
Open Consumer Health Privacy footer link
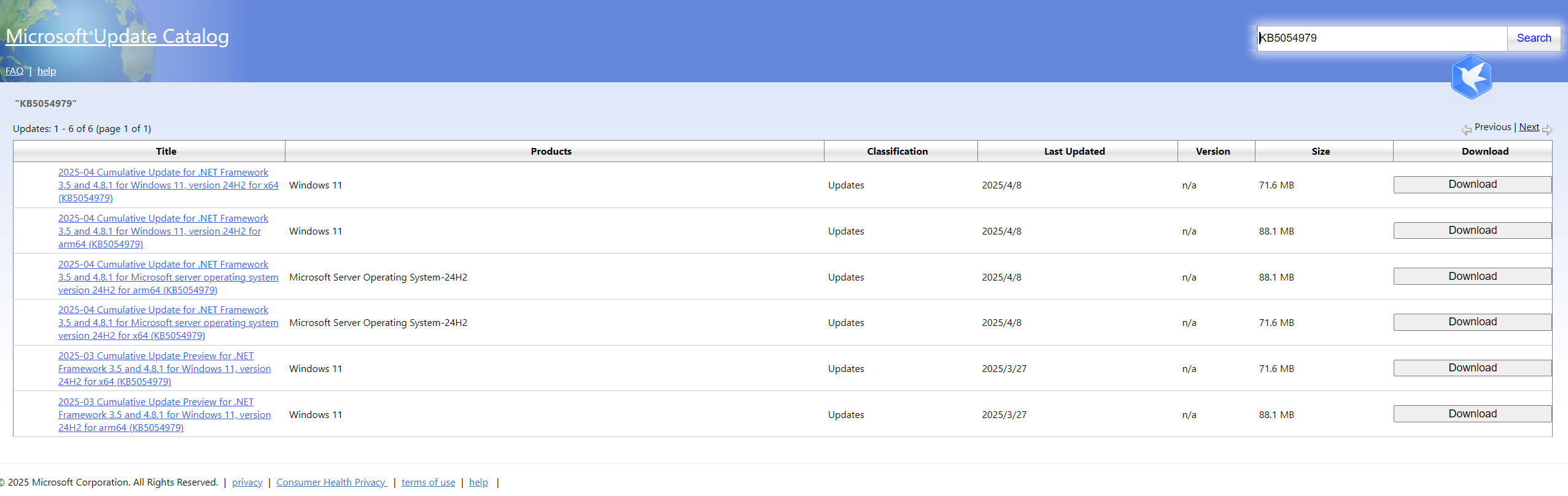tap(332, 482)
